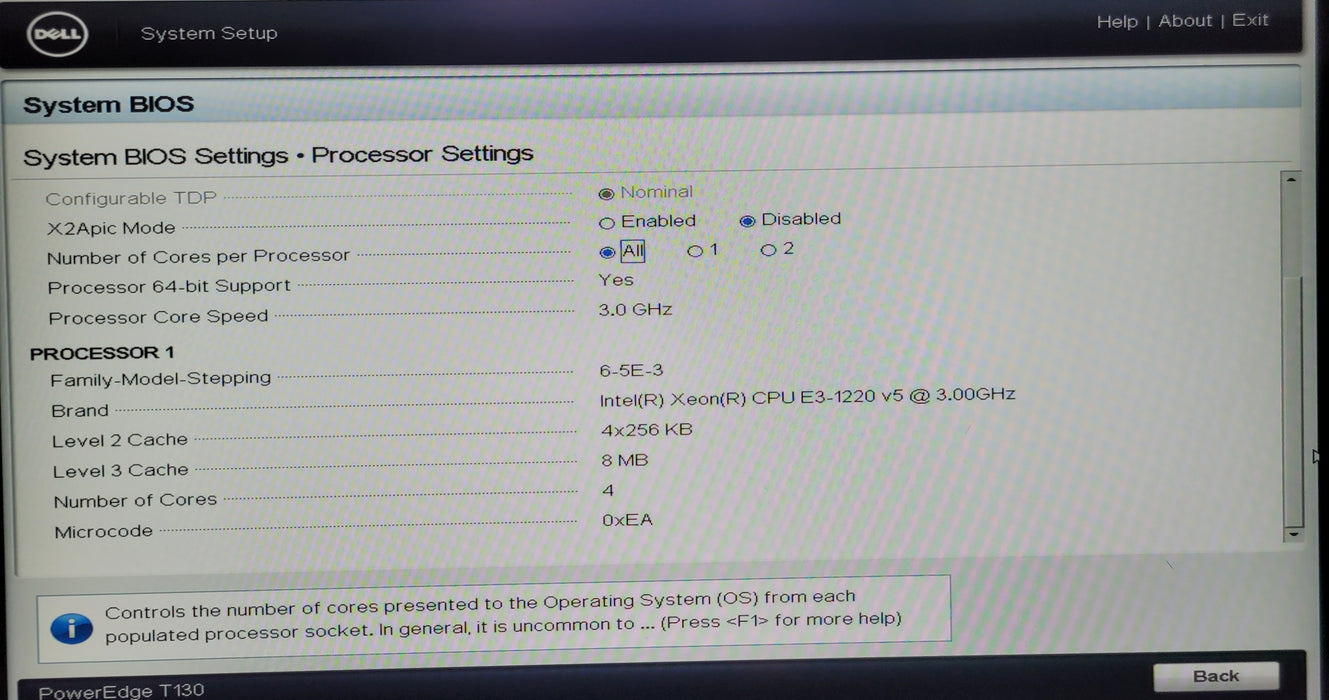Click the System Setup header text
1329x700 pixels.
coord(209,34)
